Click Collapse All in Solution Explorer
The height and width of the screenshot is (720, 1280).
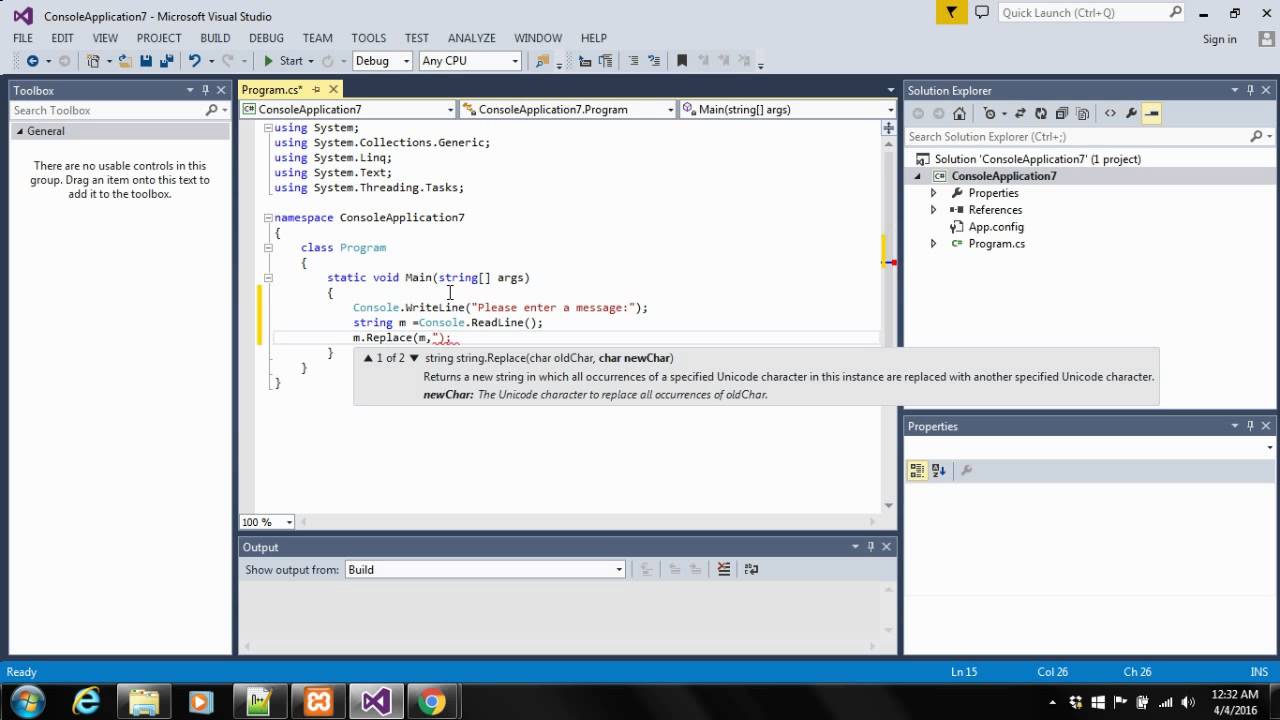click(x=1062, y=113)
